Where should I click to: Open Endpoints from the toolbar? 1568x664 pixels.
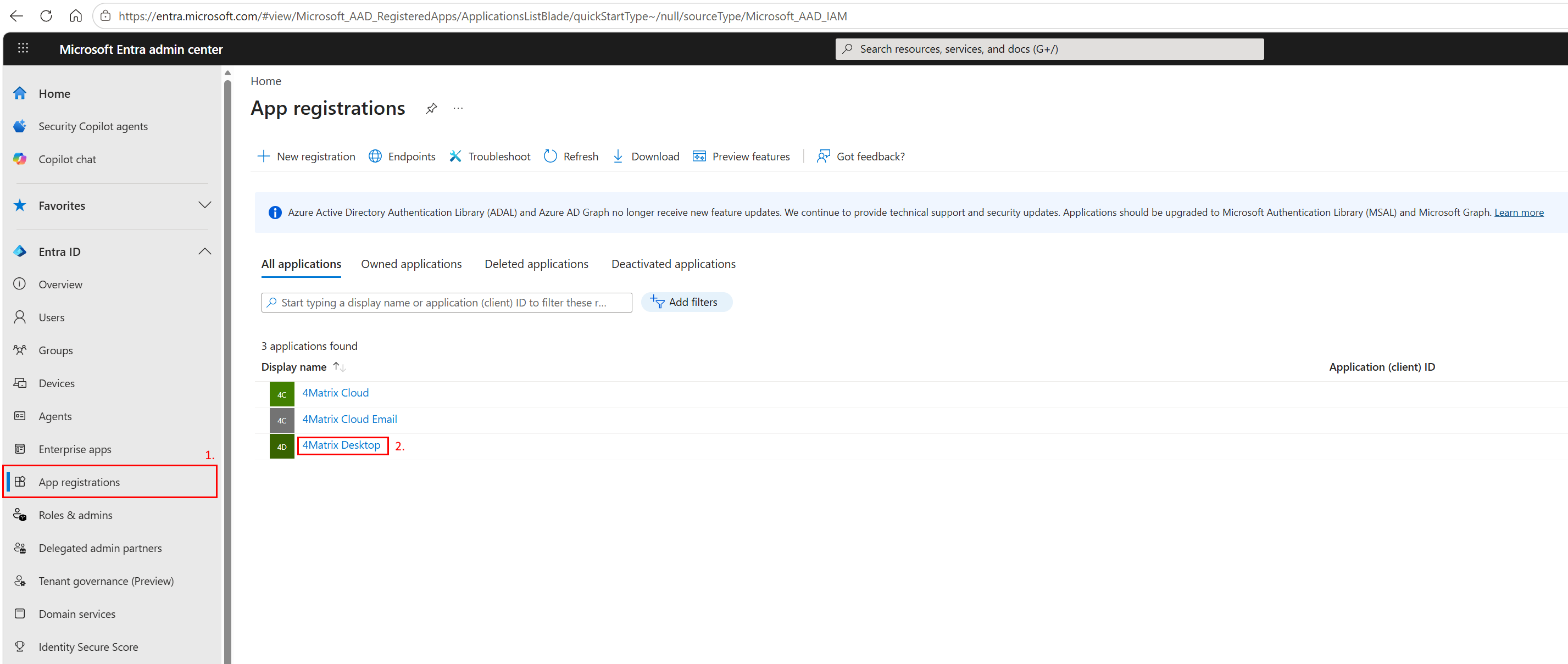pos(402,157)
